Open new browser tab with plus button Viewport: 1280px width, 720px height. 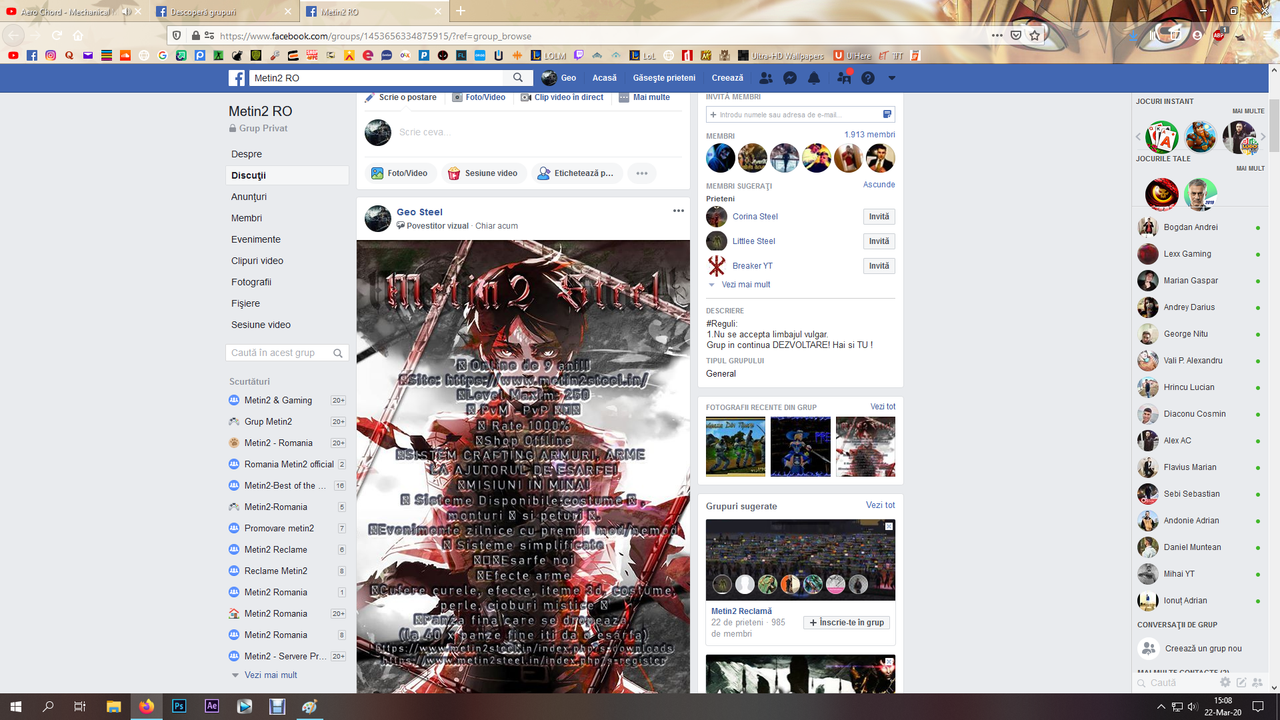460,11
